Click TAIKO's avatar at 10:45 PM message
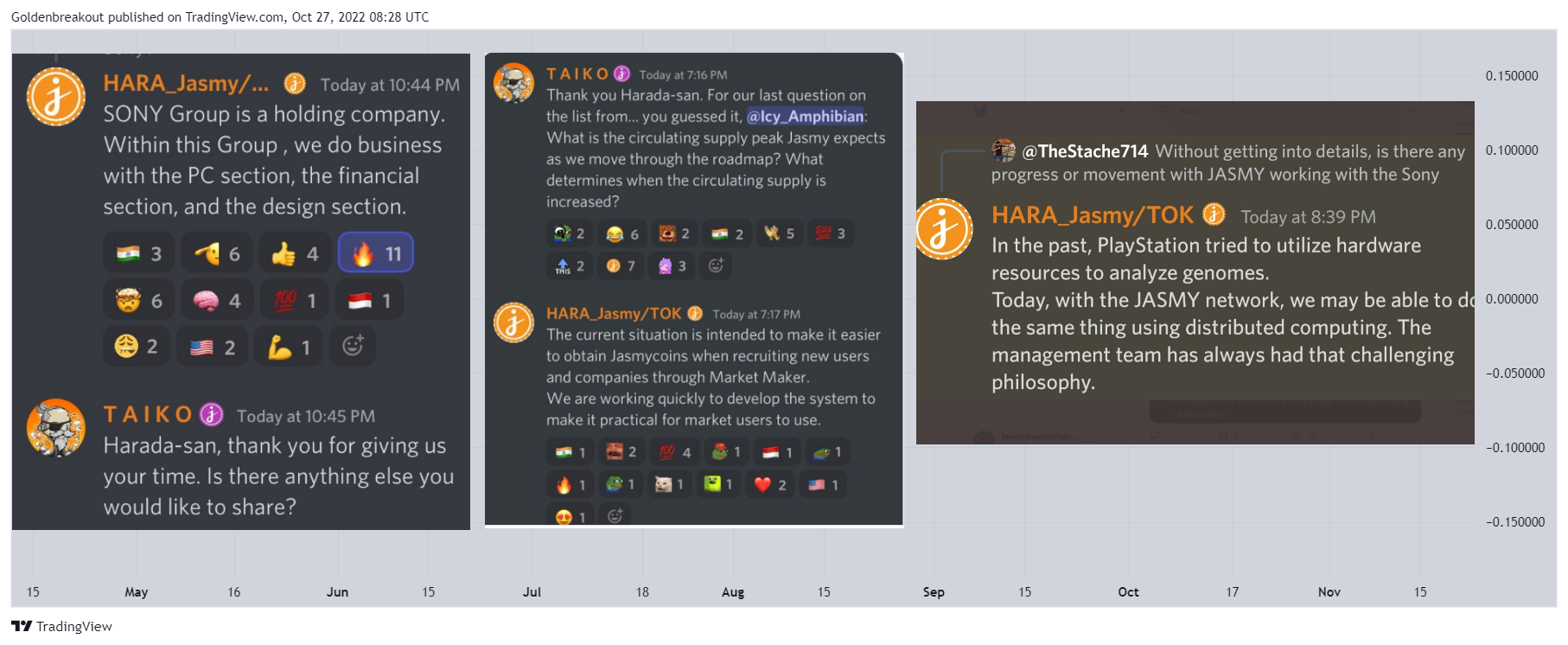Screen dimensions: 1568x645 point(56,429)
